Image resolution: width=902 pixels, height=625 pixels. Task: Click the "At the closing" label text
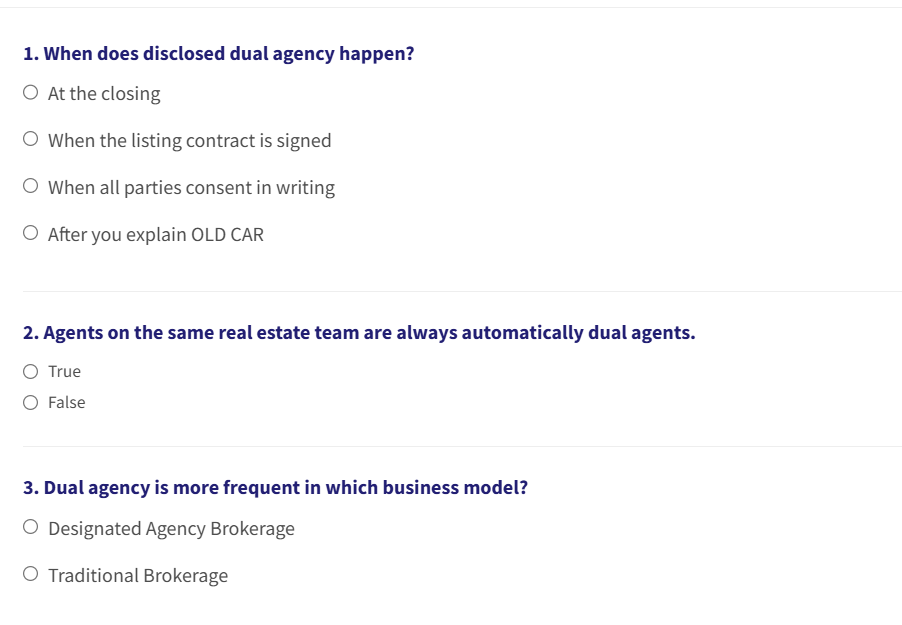click(x=103, y=93)
